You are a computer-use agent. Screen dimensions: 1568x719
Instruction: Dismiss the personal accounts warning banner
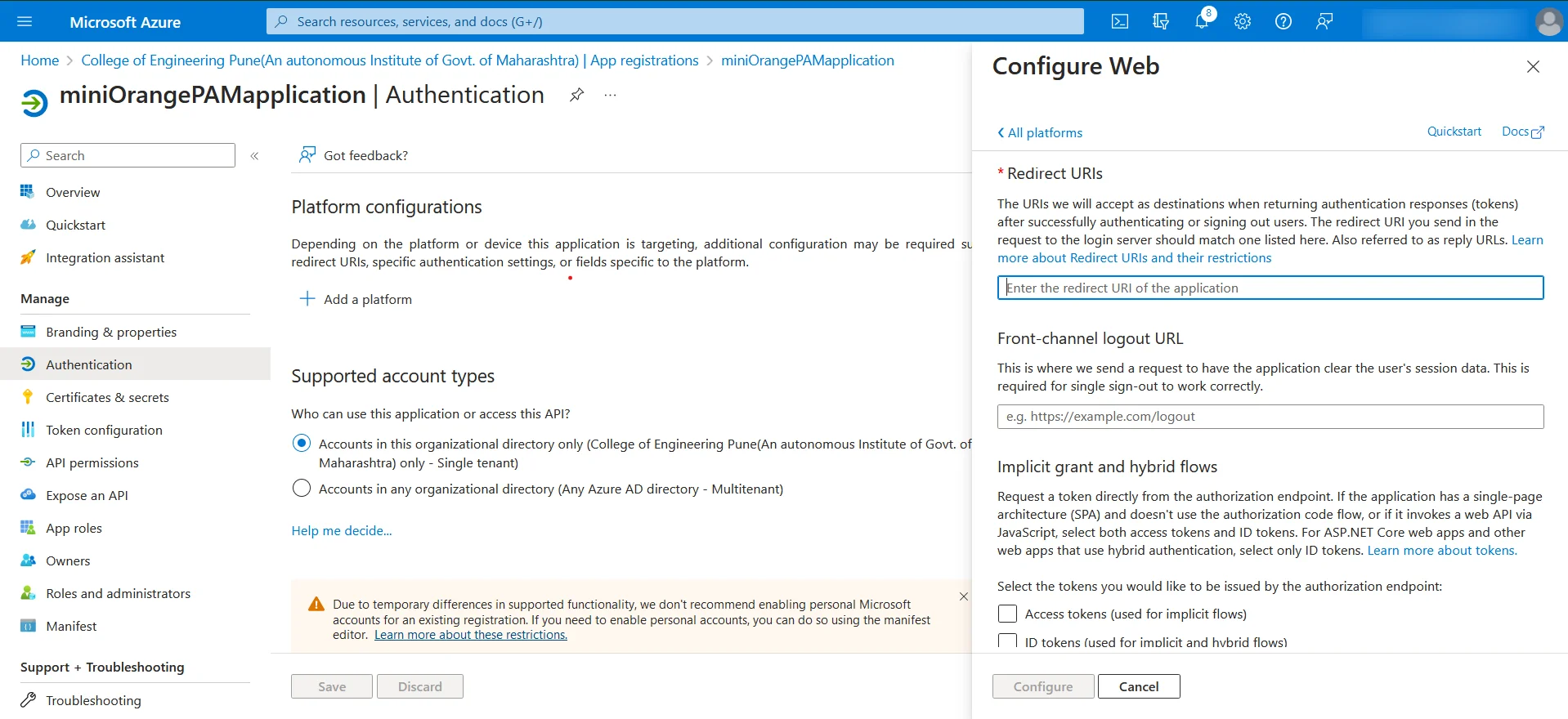pyautogui.click(x=964, y=596)
